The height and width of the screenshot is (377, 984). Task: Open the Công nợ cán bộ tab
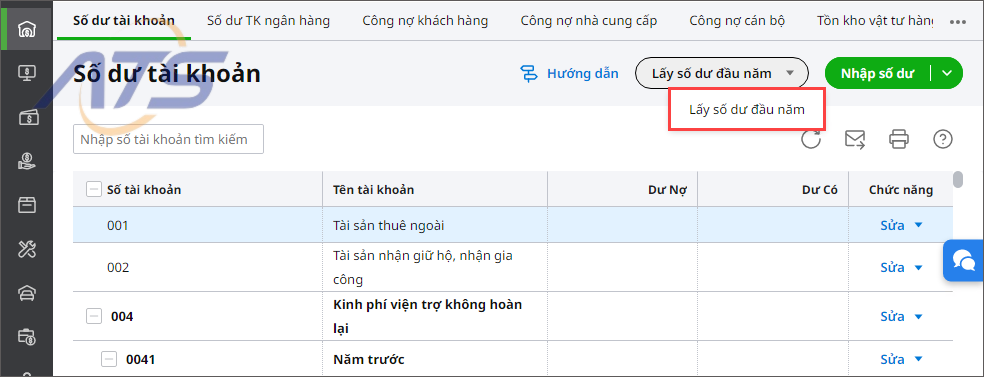(737, 21)
